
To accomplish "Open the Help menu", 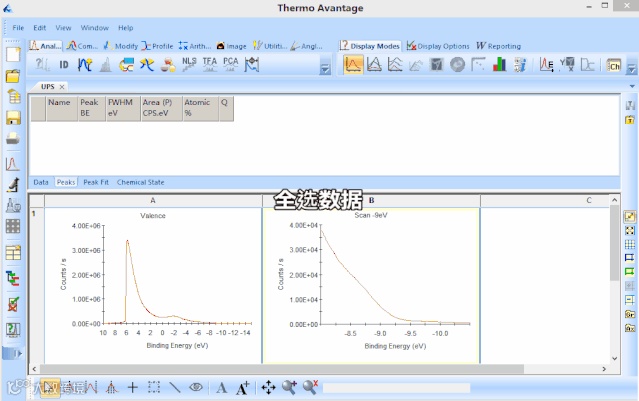I will (126, 28).
